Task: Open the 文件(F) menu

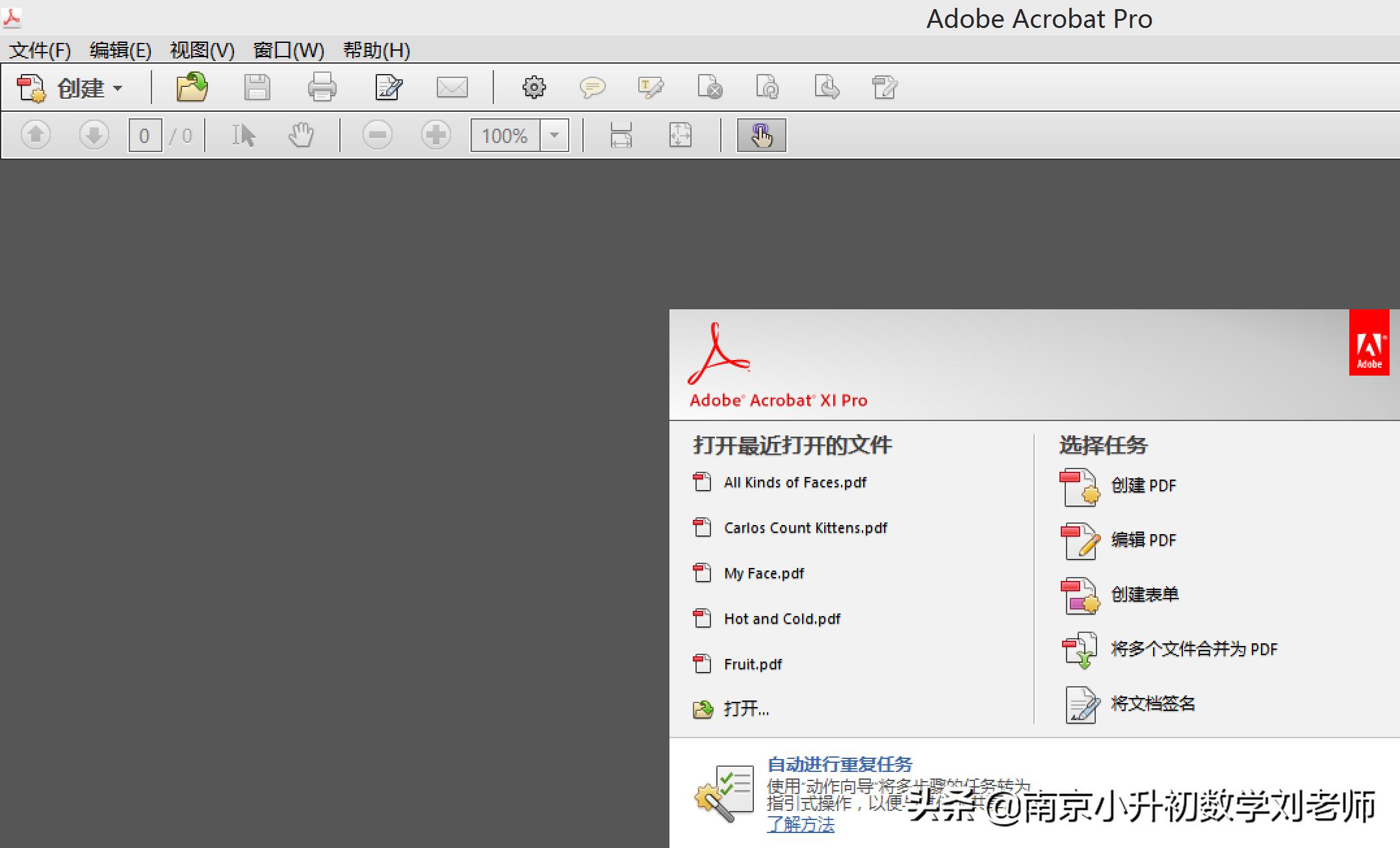Action: [x=40, y=50]
